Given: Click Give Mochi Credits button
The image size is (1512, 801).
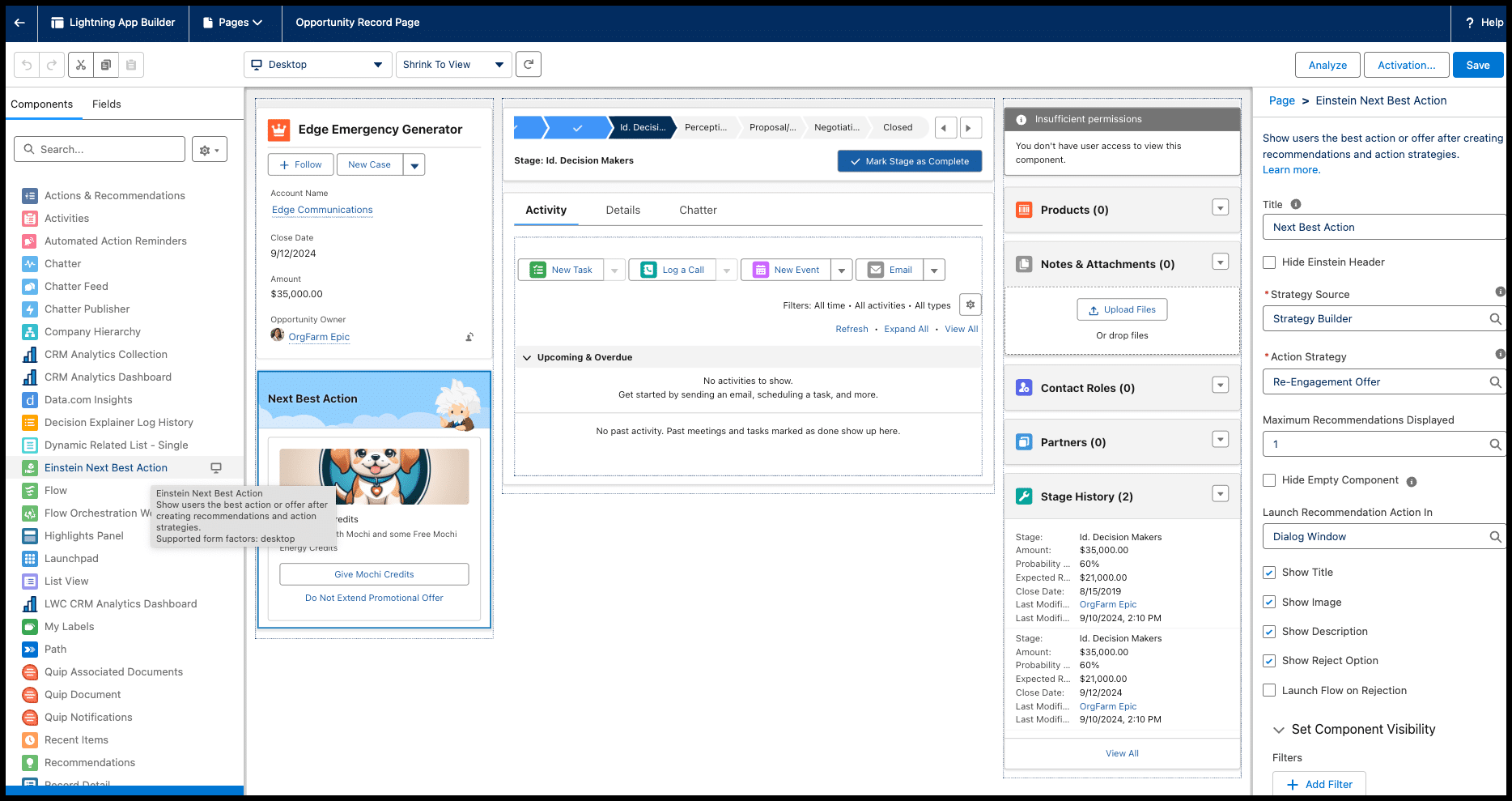Looking at the screenshot, I should click(374, 574).
